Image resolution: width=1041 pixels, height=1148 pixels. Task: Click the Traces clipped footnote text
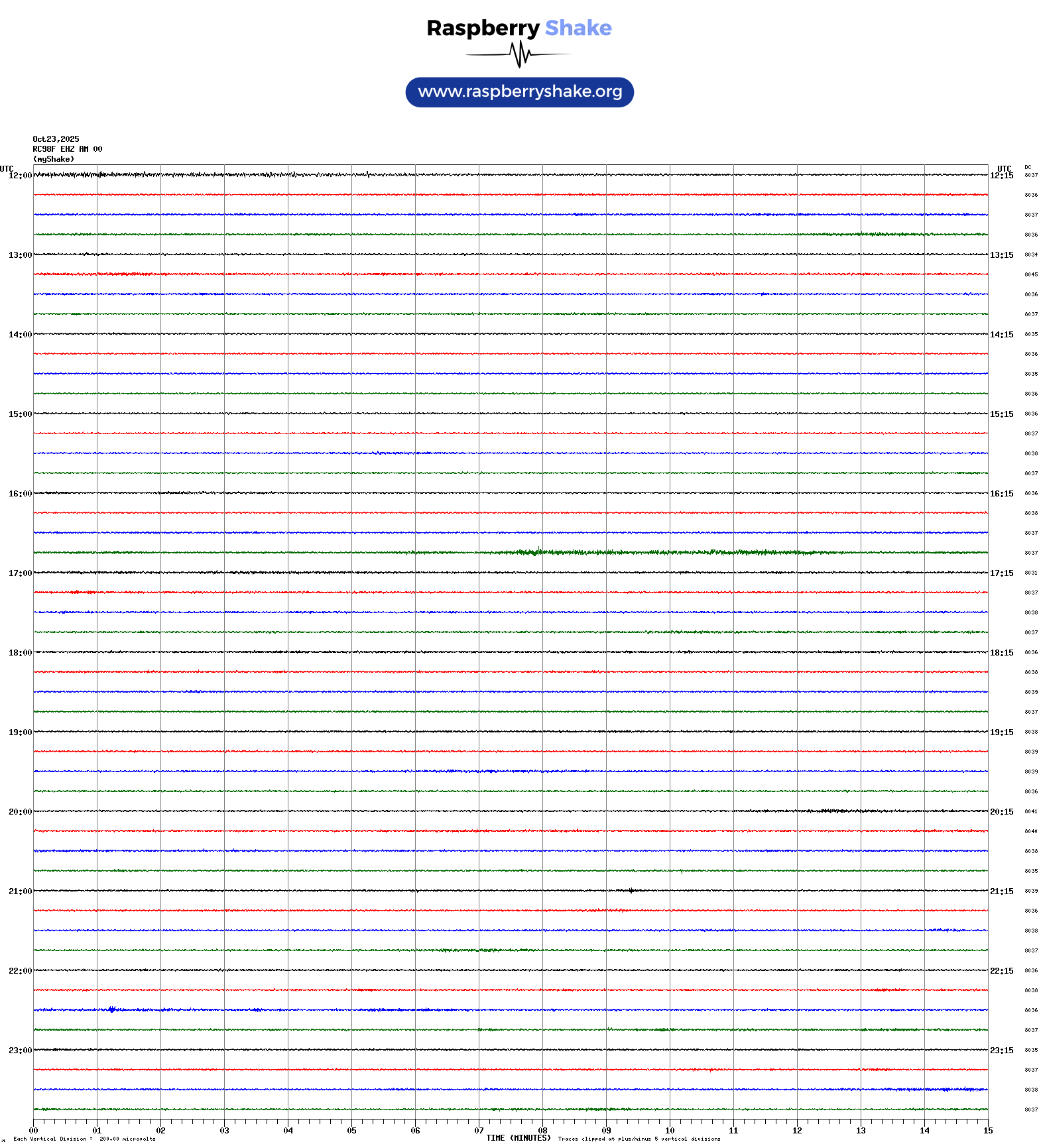[639, 1139]
